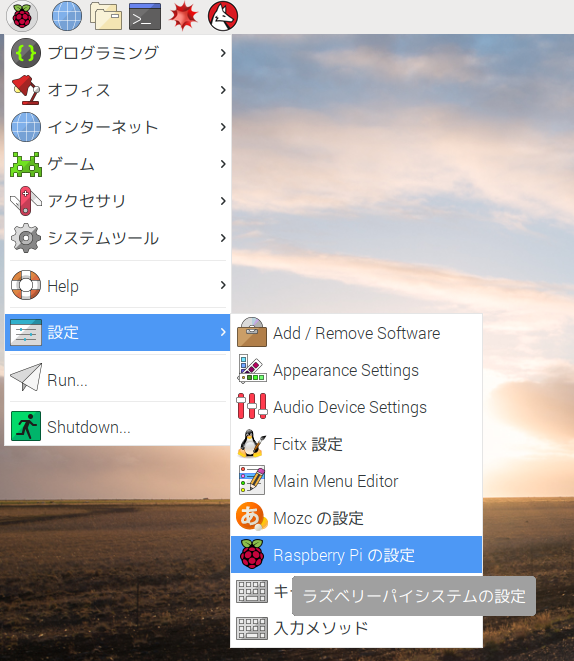574x661 pixels.
Task: Expand the インターネット submenu arrow
Action: click(223, 127)
